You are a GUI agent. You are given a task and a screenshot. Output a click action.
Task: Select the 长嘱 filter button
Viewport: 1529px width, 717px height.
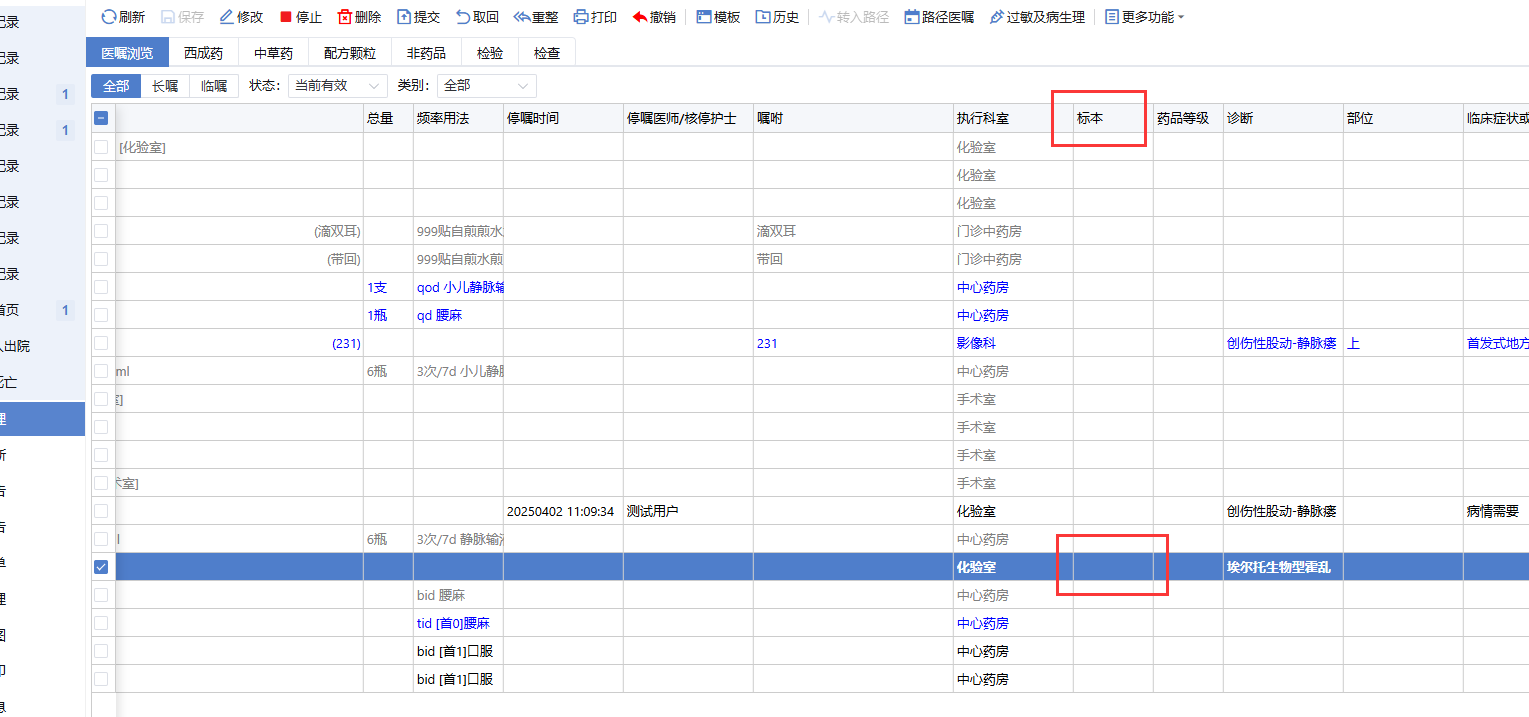pos(165,86)
